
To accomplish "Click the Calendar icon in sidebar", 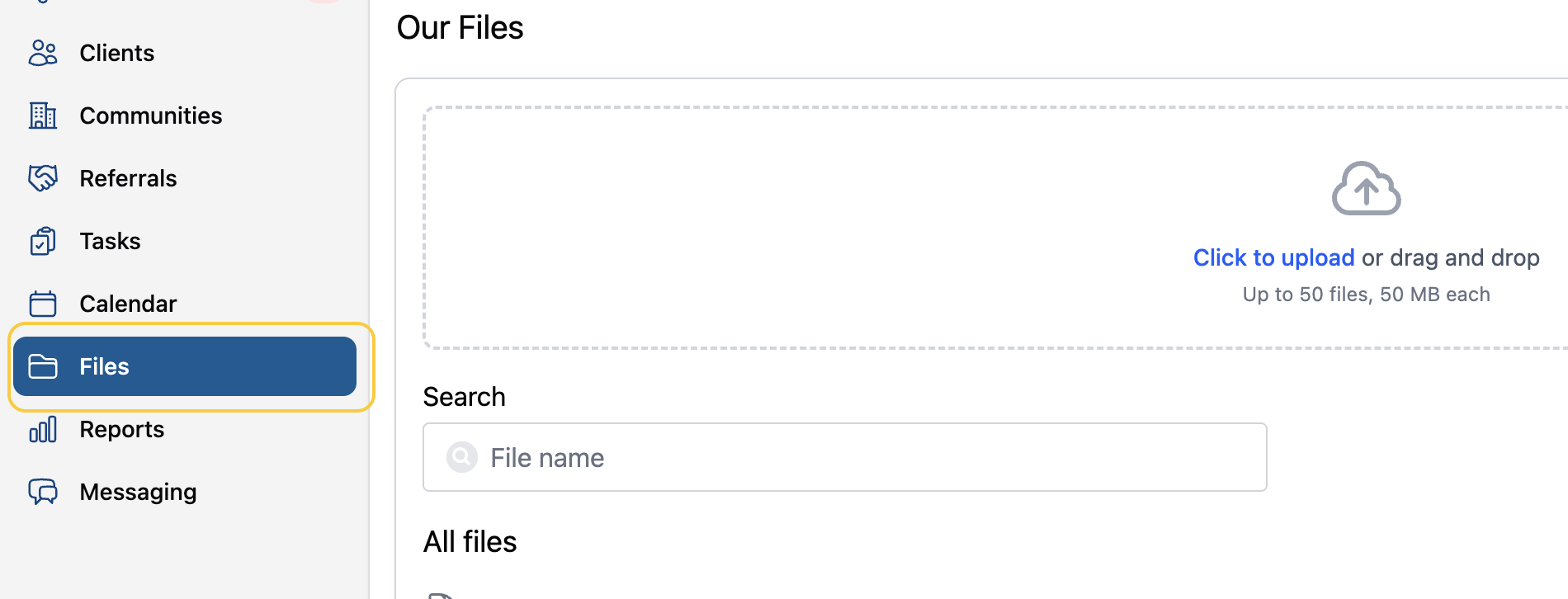I will [x=43, y=304].
